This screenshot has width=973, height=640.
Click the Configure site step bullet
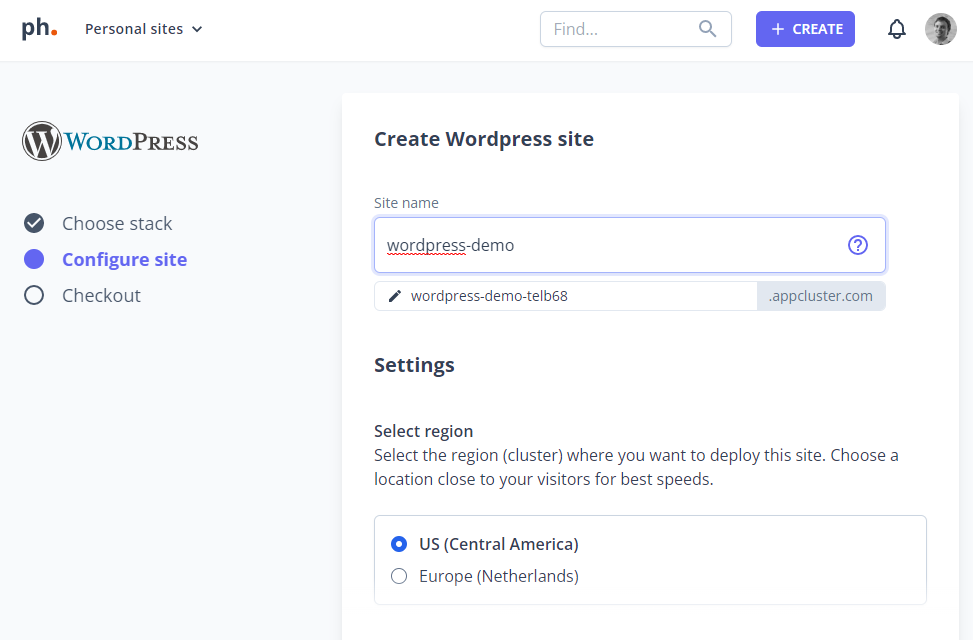pyautogui.click(x=34, y=259)
